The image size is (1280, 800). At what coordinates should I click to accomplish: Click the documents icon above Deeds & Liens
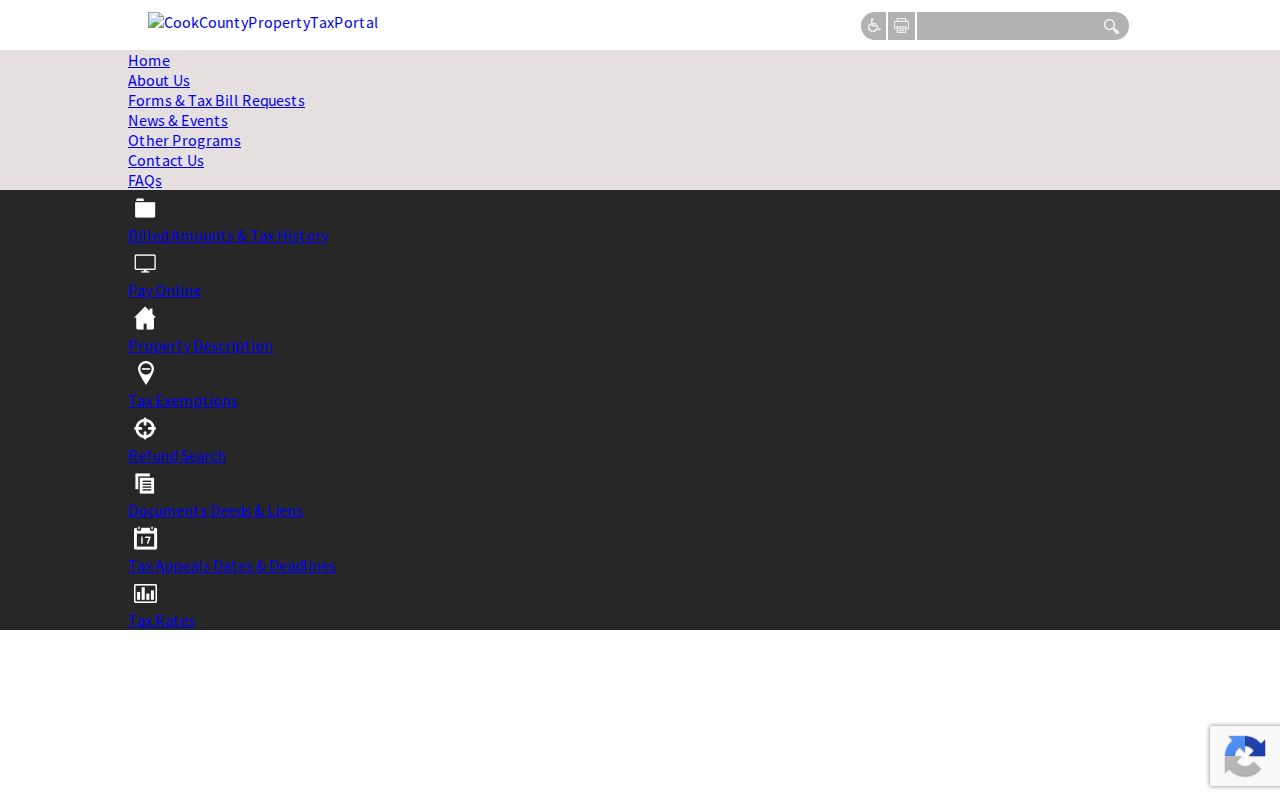pos(145,483)
